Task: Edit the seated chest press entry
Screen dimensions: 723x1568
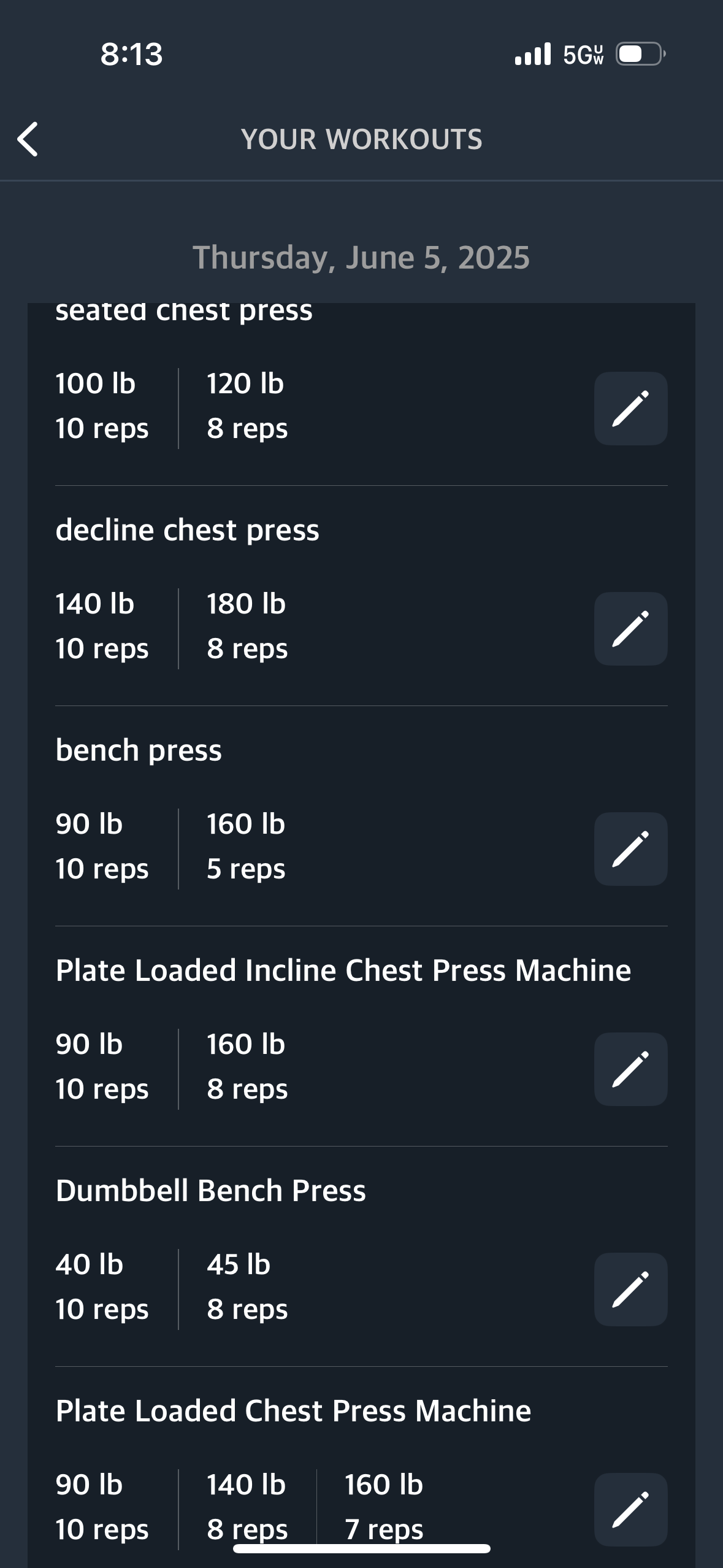Action: pos(630,409)
